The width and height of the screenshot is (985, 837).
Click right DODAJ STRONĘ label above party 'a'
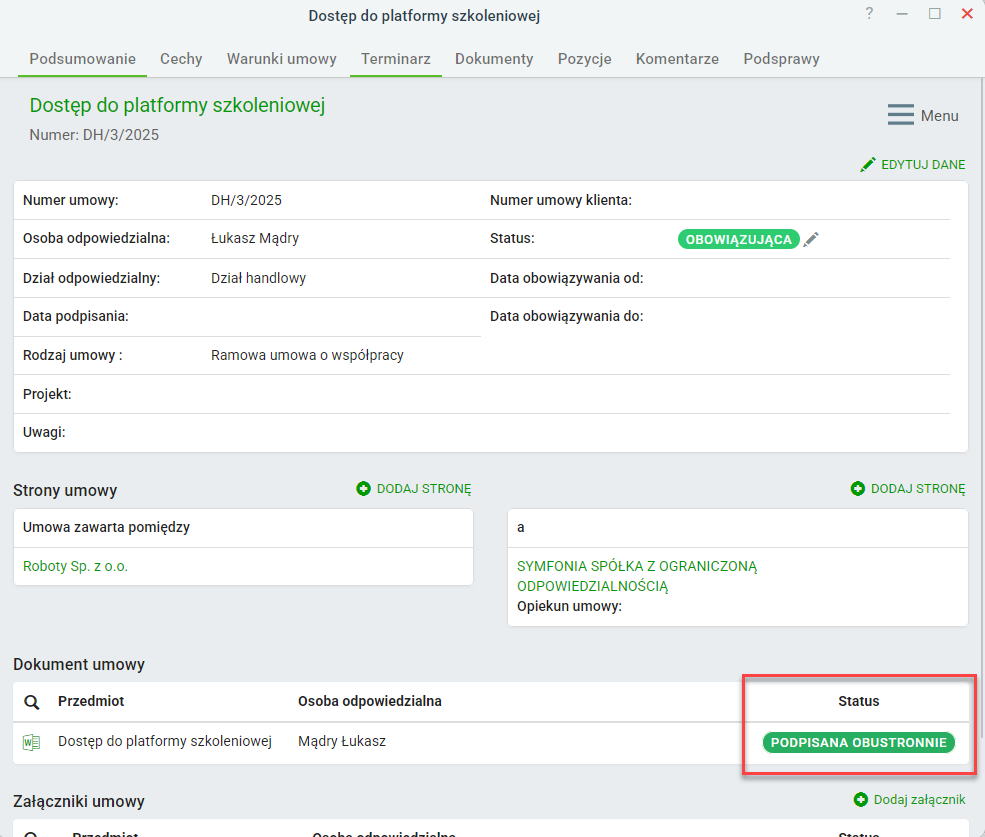[918, 489]
